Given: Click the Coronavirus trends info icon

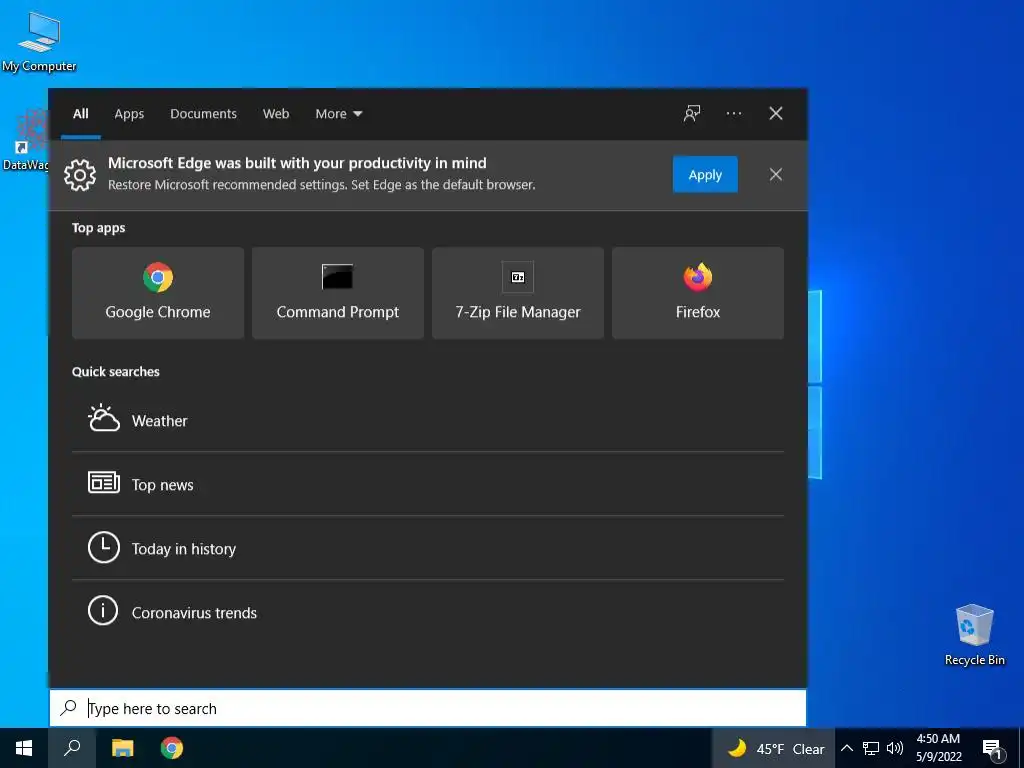Looking at the screenshot, I should (103, 611).
